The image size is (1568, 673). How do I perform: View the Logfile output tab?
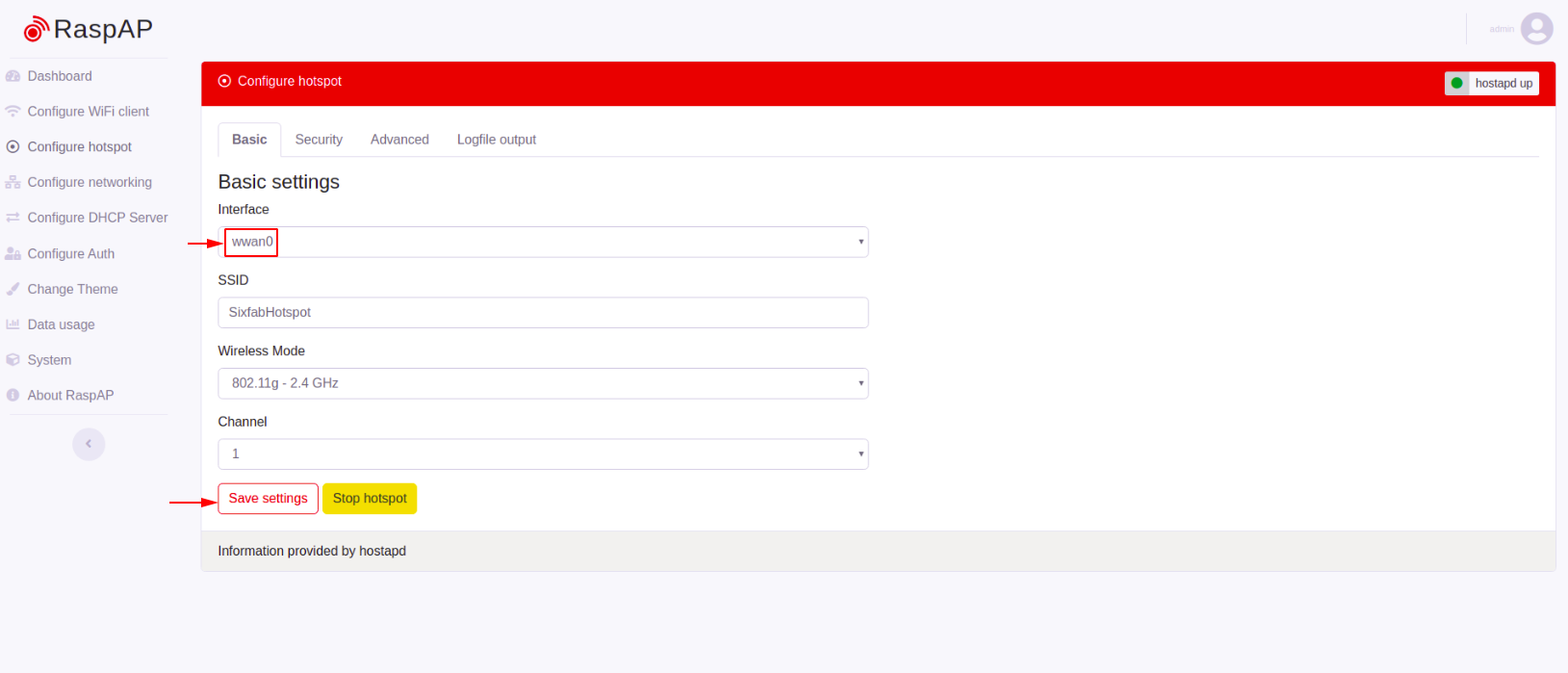tap(497, 140)
